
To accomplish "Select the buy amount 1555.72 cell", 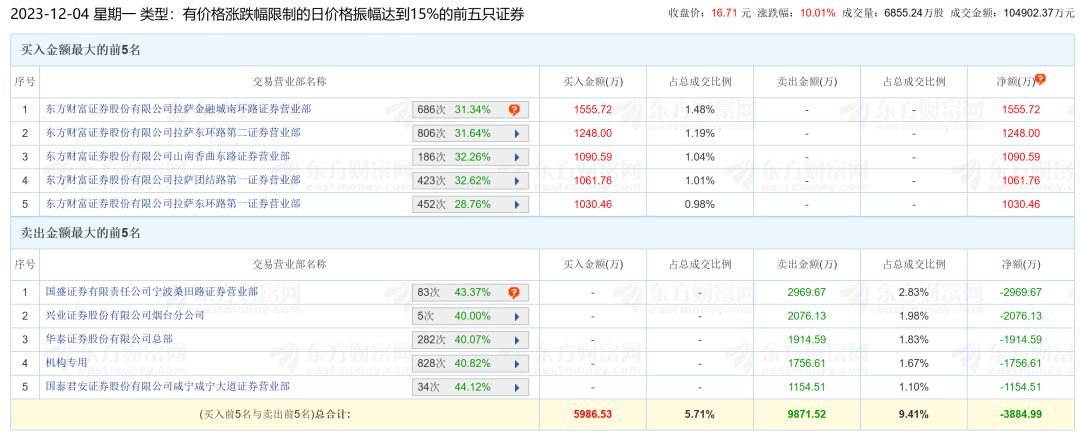I will click(x=593, y=110).
